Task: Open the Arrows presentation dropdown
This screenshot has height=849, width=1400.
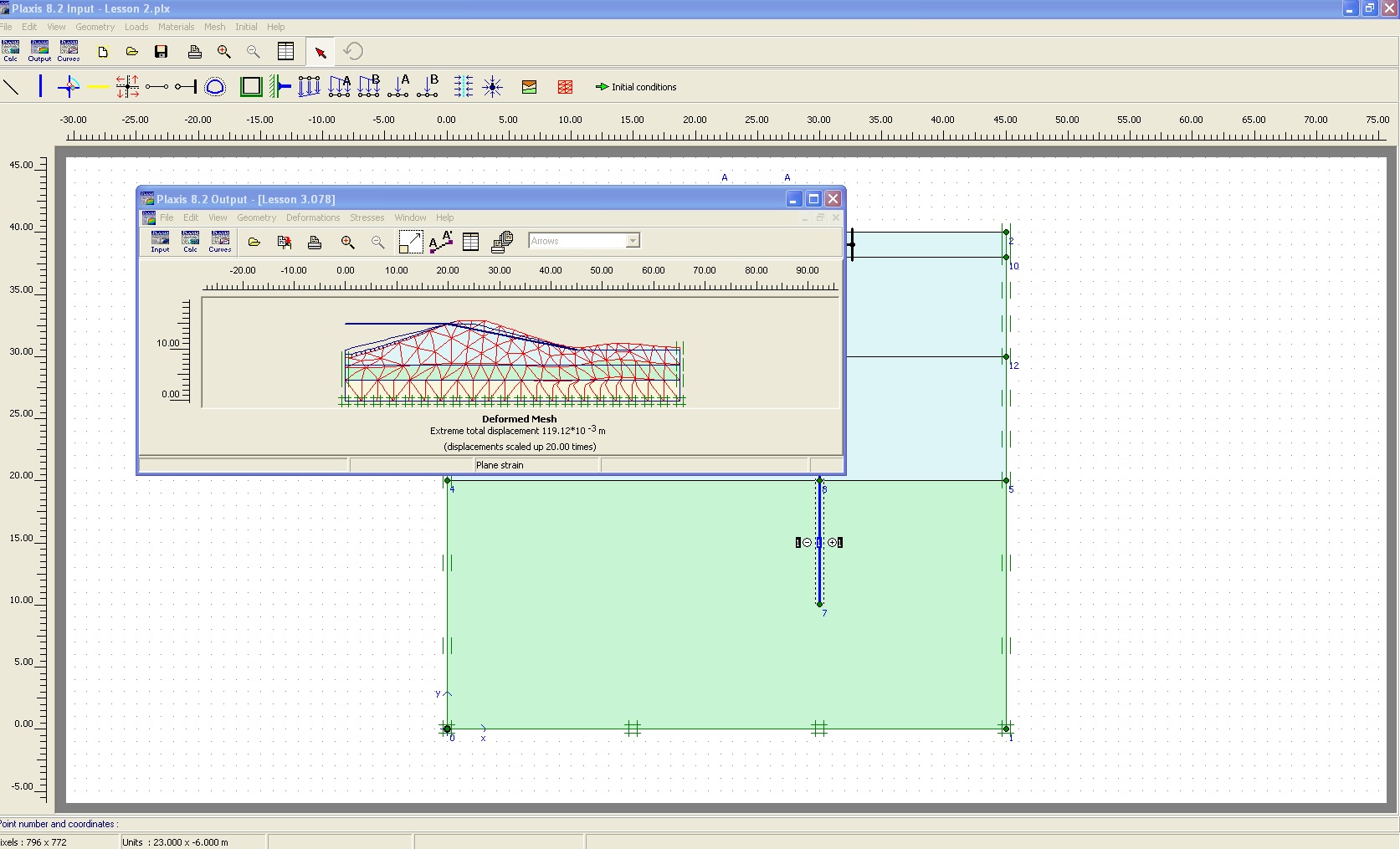Action: tap(633, 241)
